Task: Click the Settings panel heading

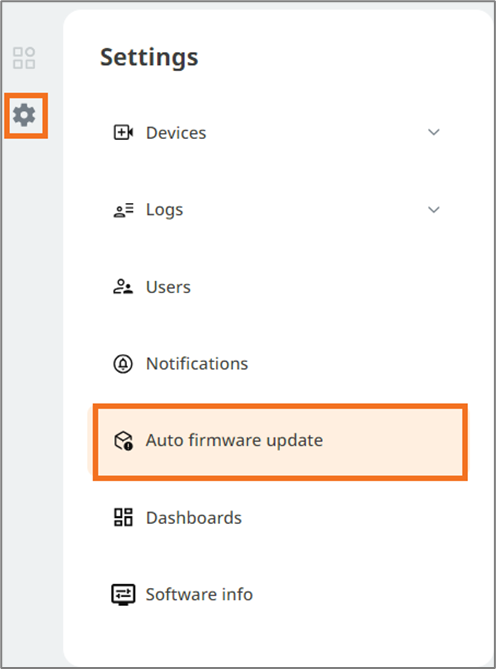Action: tap(149, 57)
